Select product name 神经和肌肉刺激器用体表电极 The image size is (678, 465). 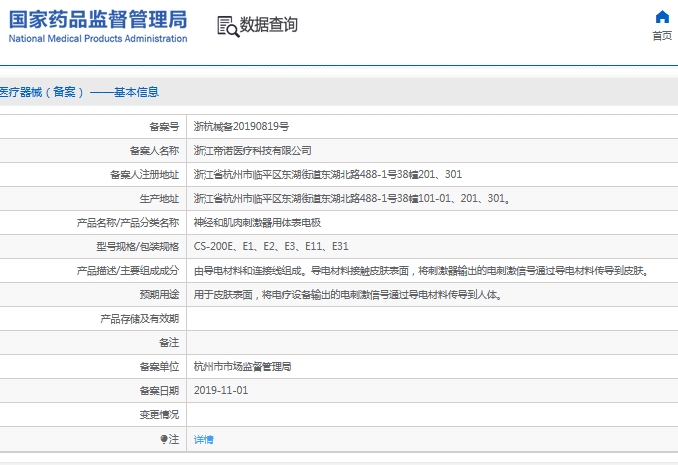[257, 222]
